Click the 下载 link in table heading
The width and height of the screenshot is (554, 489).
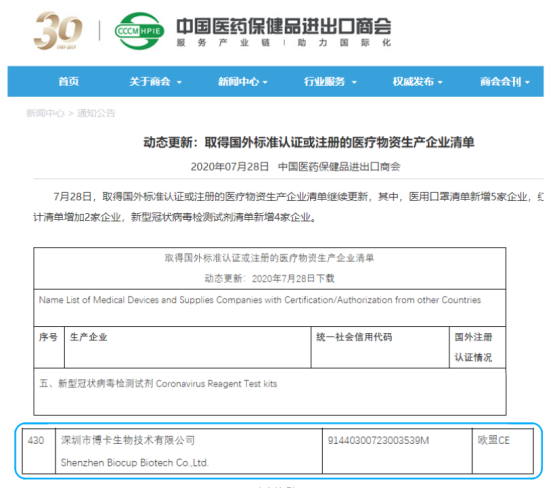(325, 278)
